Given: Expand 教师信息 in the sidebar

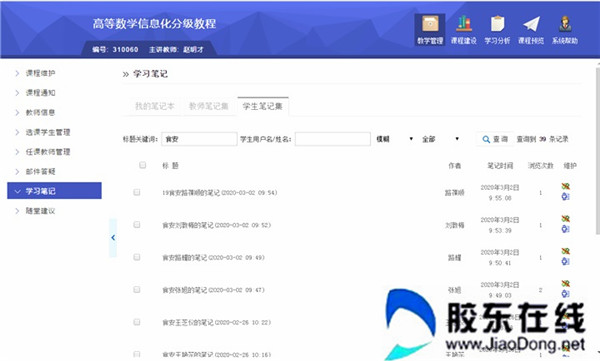Looking at the screenshot, I should [x=40, y=113].
